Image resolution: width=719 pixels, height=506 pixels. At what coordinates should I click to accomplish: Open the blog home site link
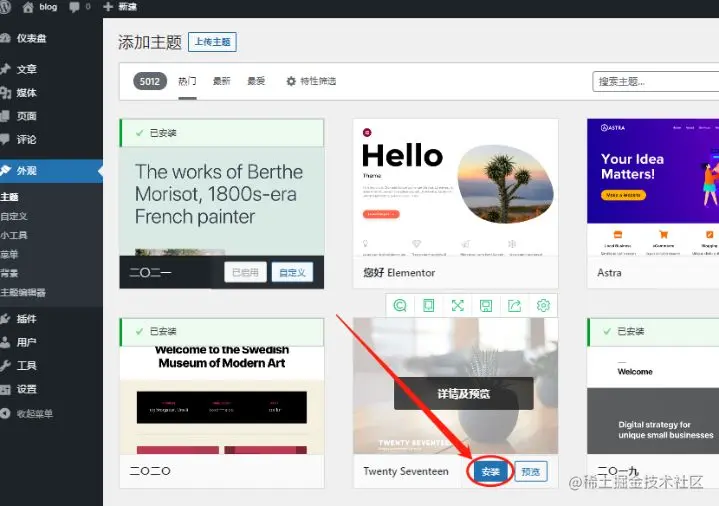tap(40, 7)
